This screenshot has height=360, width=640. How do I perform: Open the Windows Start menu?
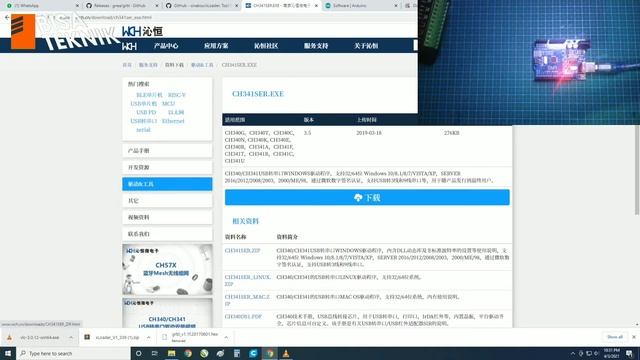point(8,353)
